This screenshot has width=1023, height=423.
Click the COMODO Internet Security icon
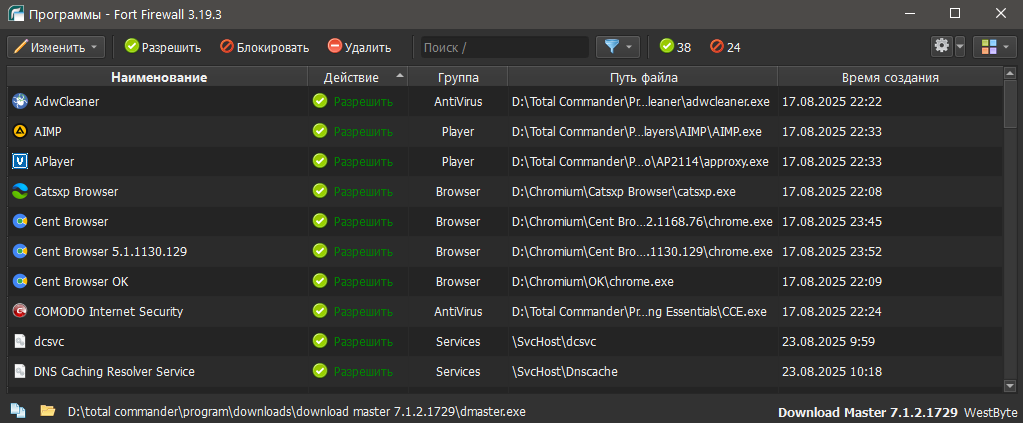pos(20,311)
